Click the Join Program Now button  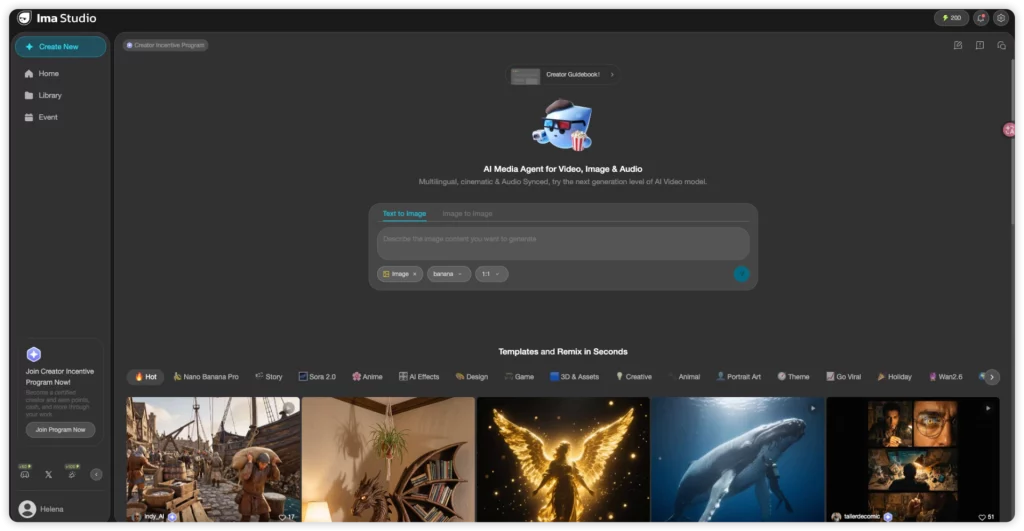point(61,429)
